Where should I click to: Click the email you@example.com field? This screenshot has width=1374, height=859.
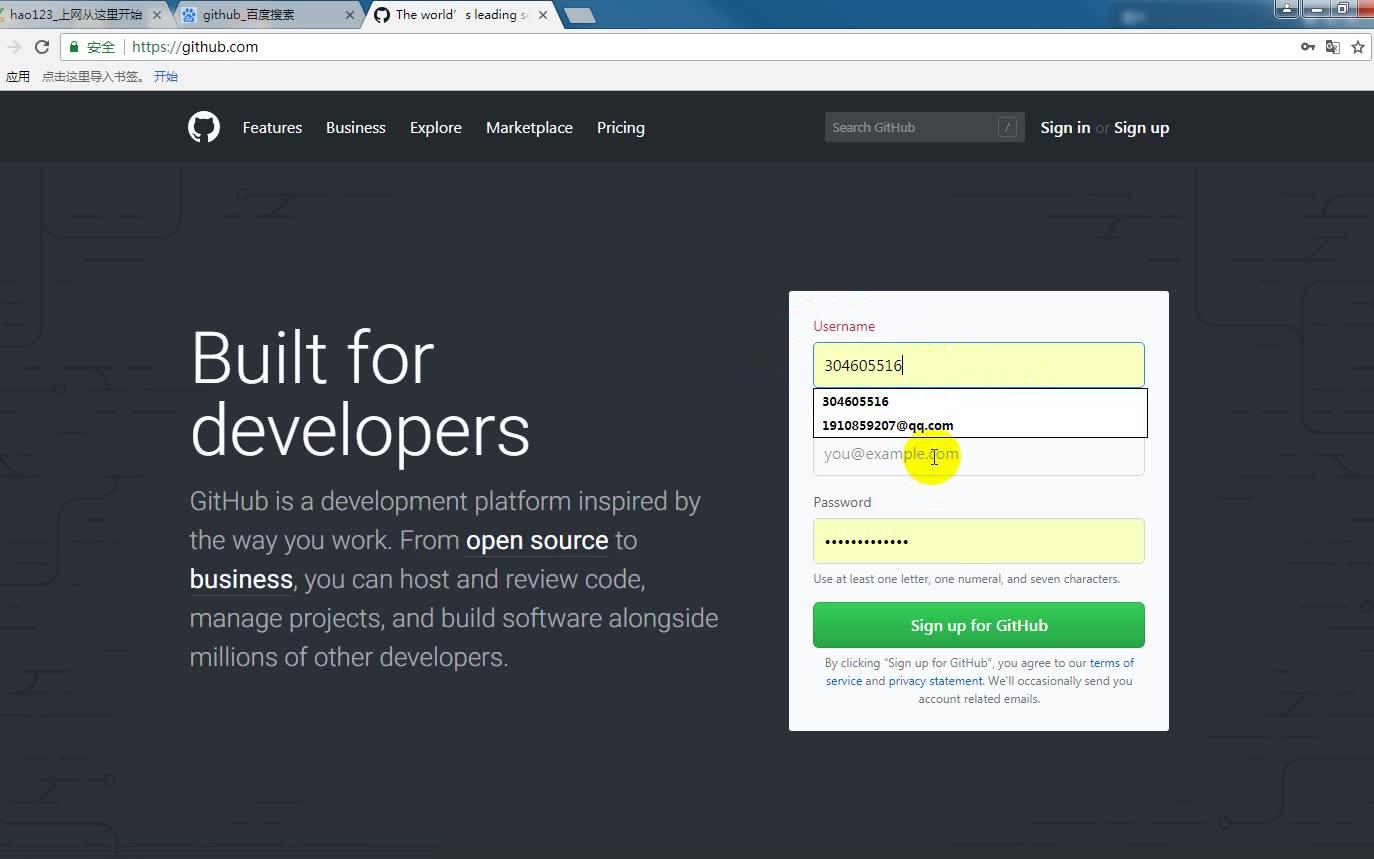point(979,456)
